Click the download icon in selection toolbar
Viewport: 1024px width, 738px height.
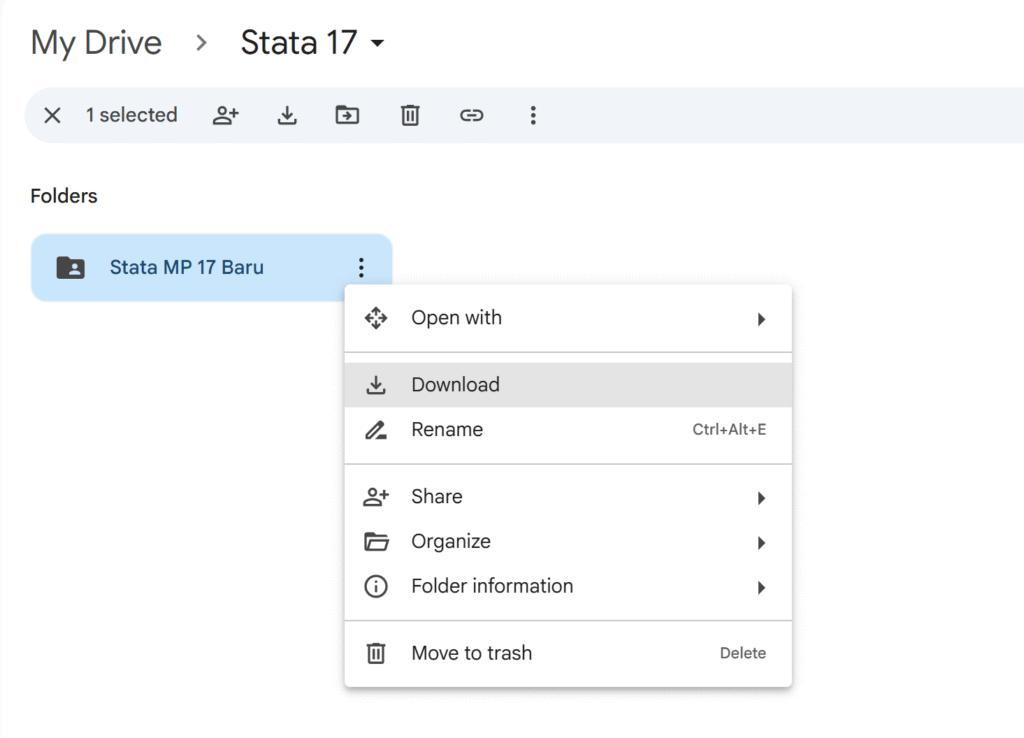click(x=287, y=116)
